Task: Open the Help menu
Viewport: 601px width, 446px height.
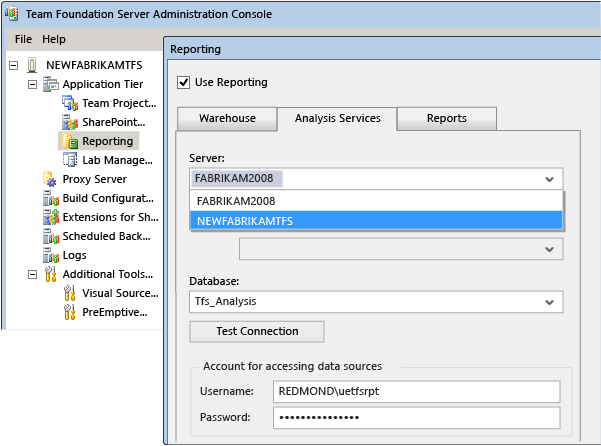Action: pos(54,39)
